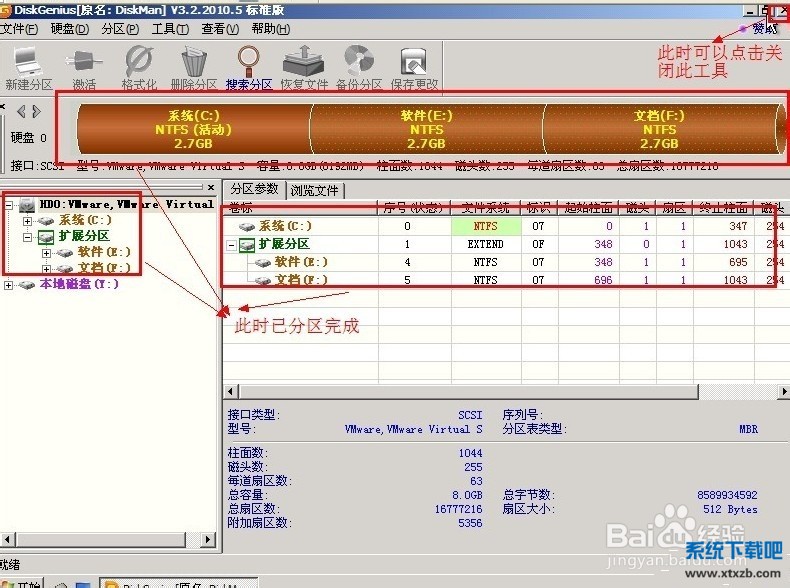Click the 恢复文件 (Recover Files) toolbar icon
Image resolution: width=790 pixels, height=588 pixels.
[x=303, y=62]
